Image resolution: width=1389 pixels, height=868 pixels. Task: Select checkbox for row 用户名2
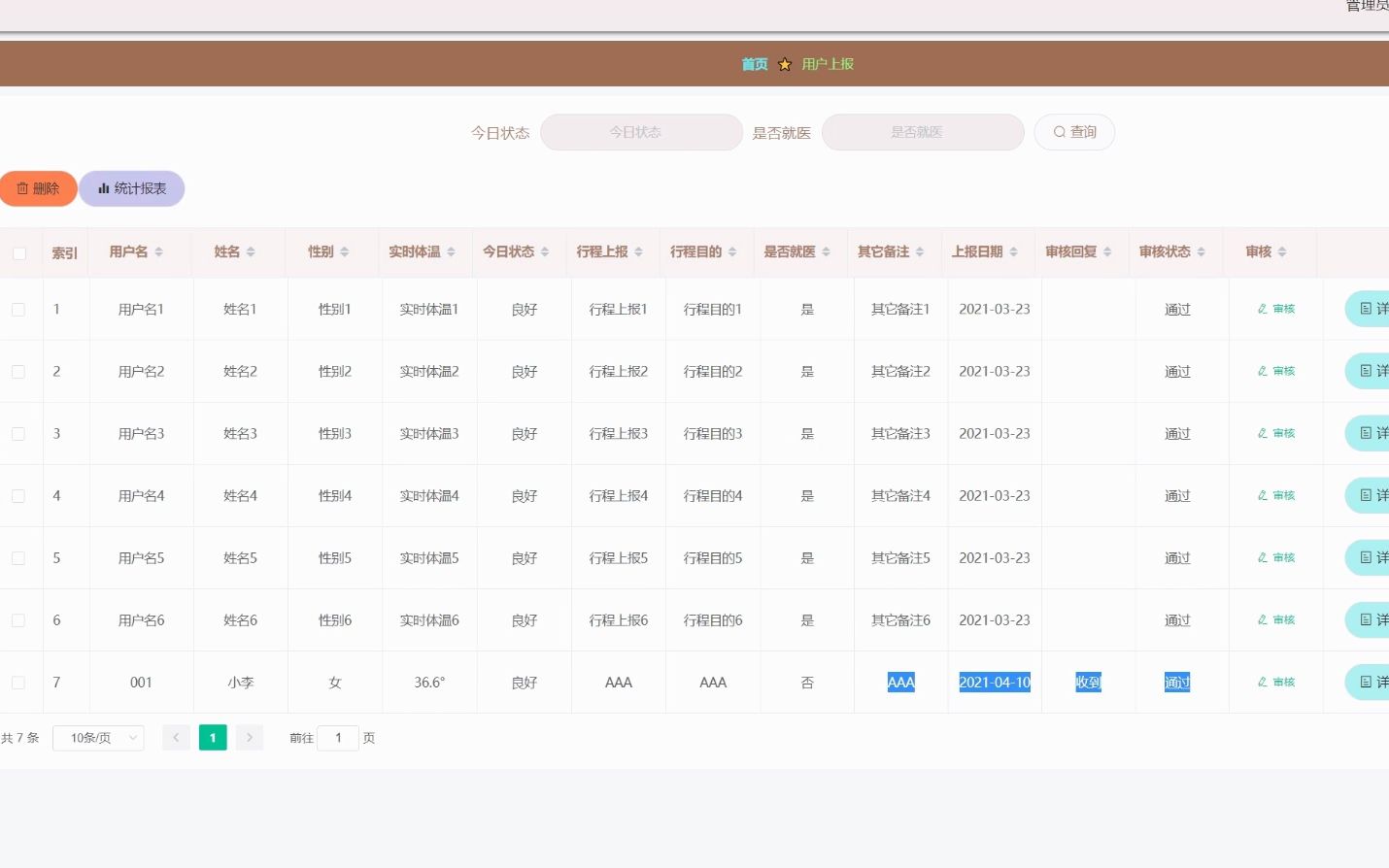(18, 372)
